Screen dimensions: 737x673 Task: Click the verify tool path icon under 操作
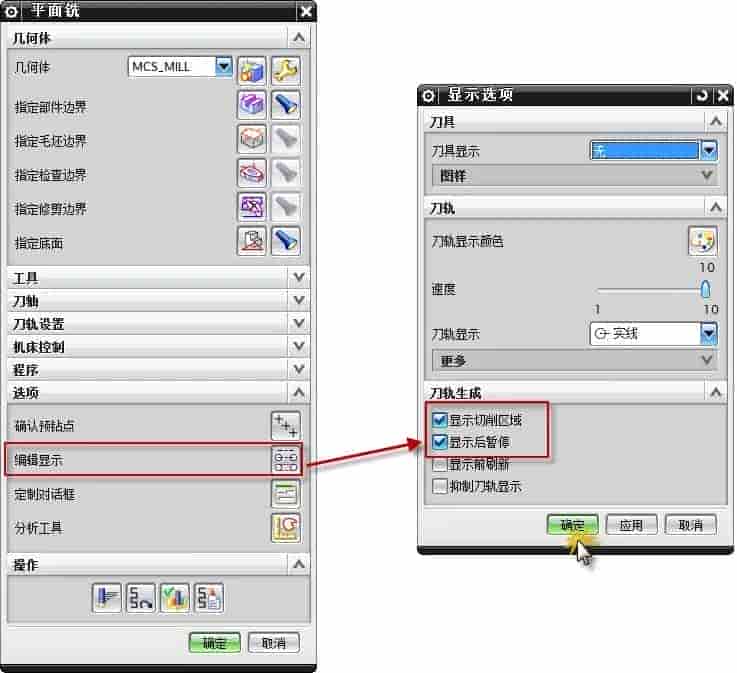pos(175,598)
